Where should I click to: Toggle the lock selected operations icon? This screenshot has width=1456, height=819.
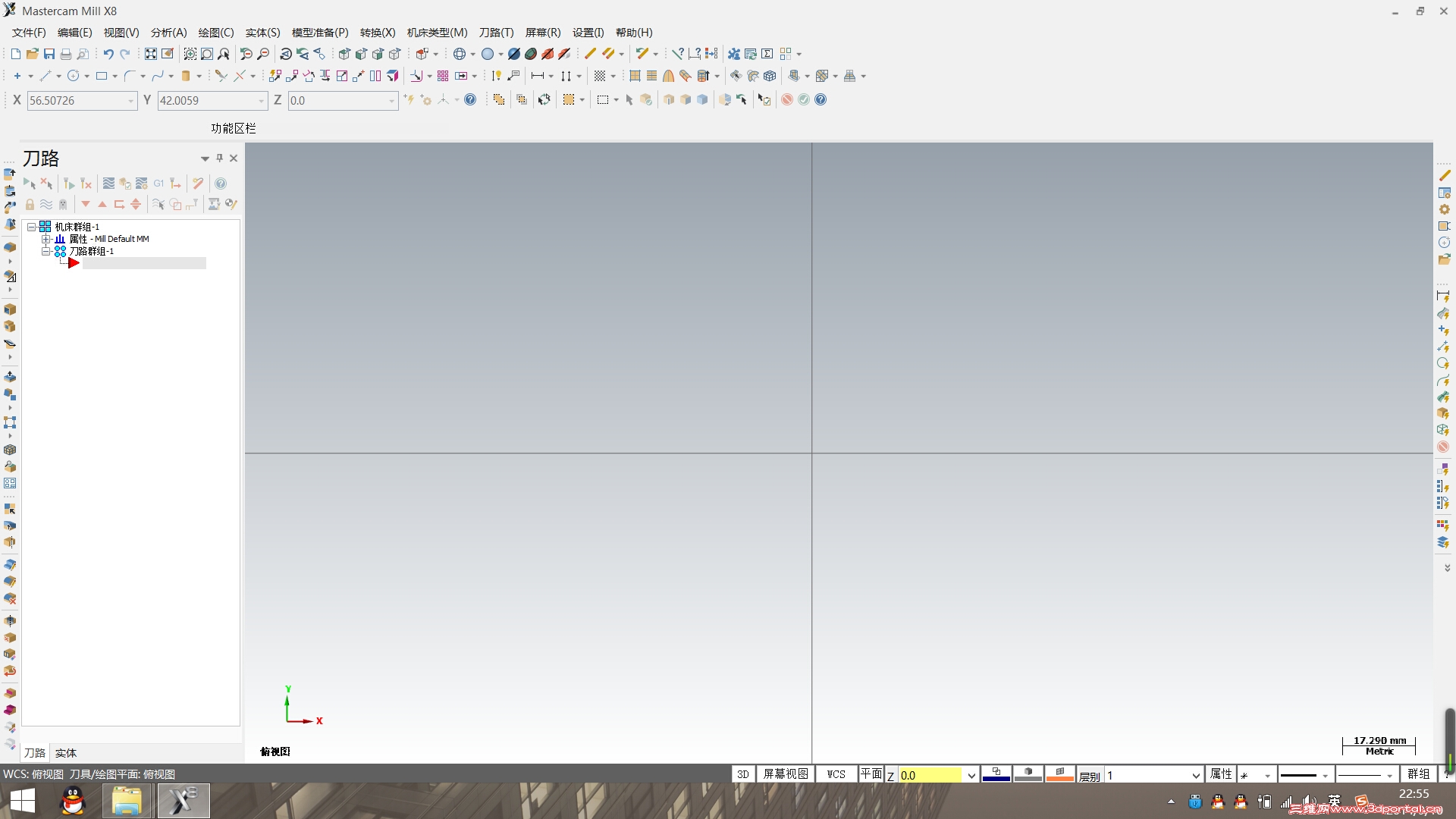pyautogui.click(x=30, y=204)
